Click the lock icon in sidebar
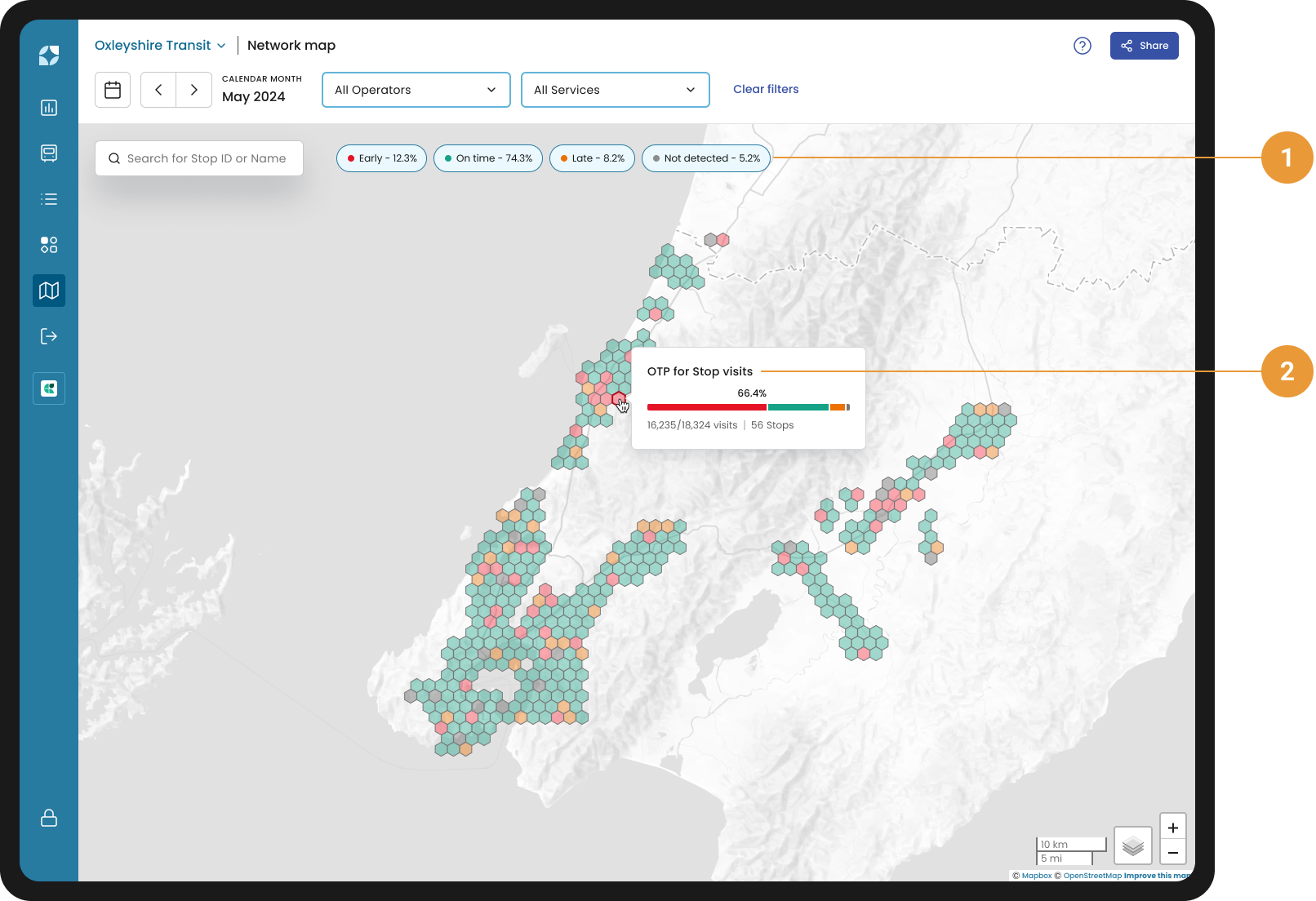Screen dimensions: 1316x901 coord(49,818)
